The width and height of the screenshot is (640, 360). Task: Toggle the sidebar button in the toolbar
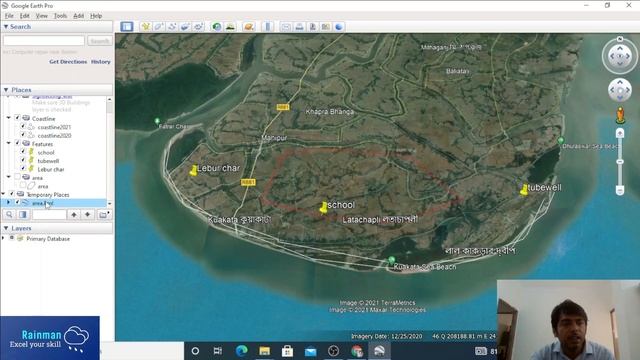[x=127, y=27]
